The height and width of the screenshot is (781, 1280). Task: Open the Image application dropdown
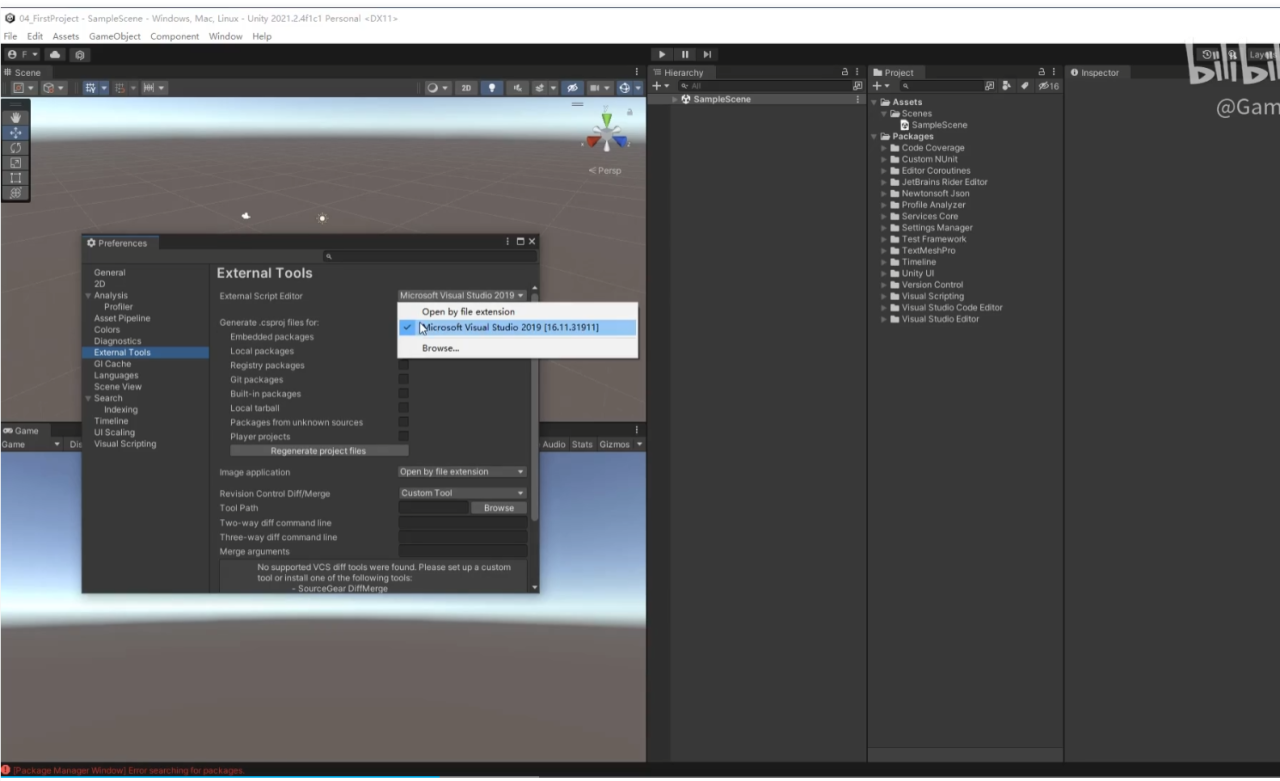pos(462,472)
